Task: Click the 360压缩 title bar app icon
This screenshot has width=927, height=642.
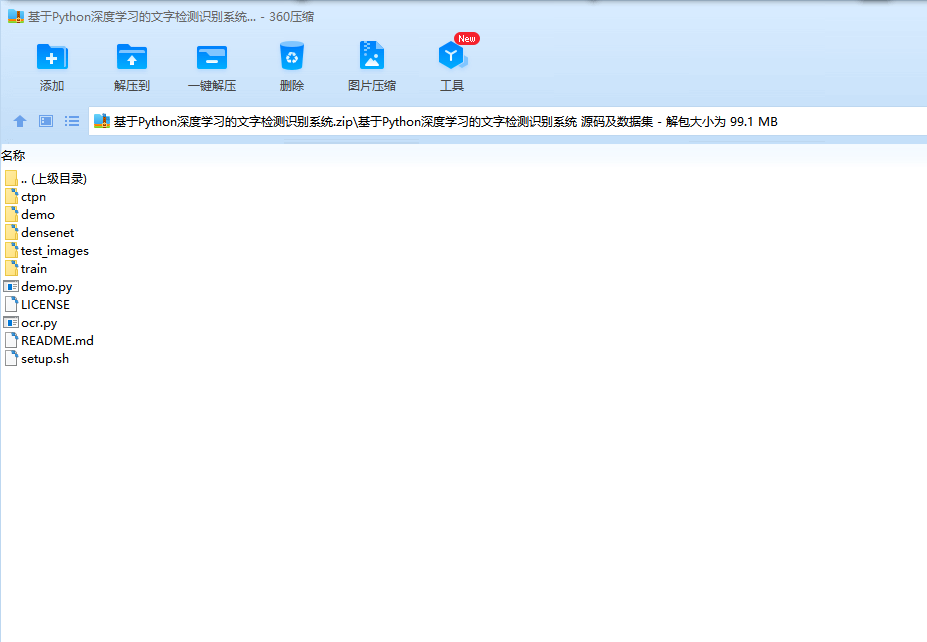Action: click(16, 17)
